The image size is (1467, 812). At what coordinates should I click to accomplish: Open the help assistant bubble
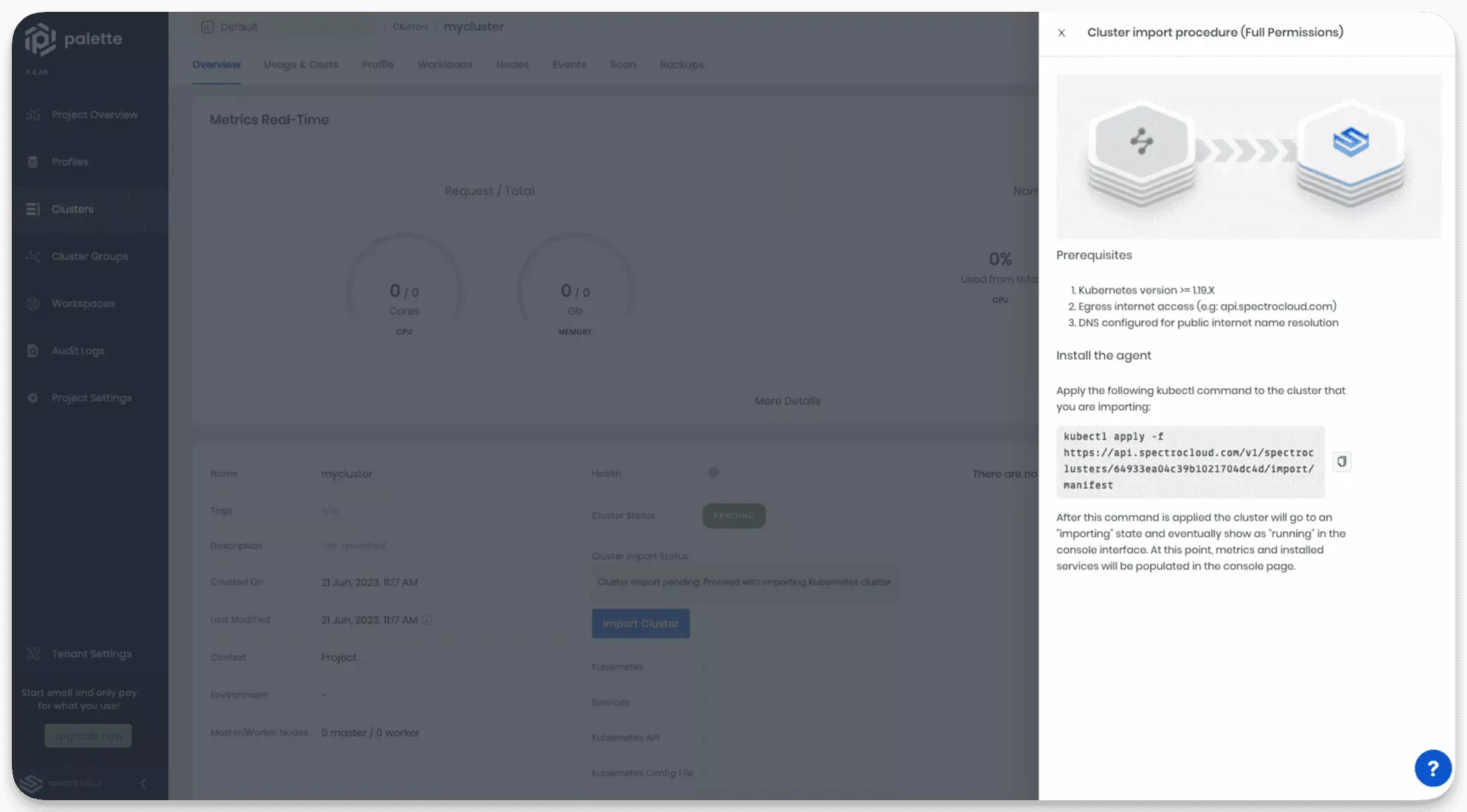pyautogui.click(x=1432, y=768)
